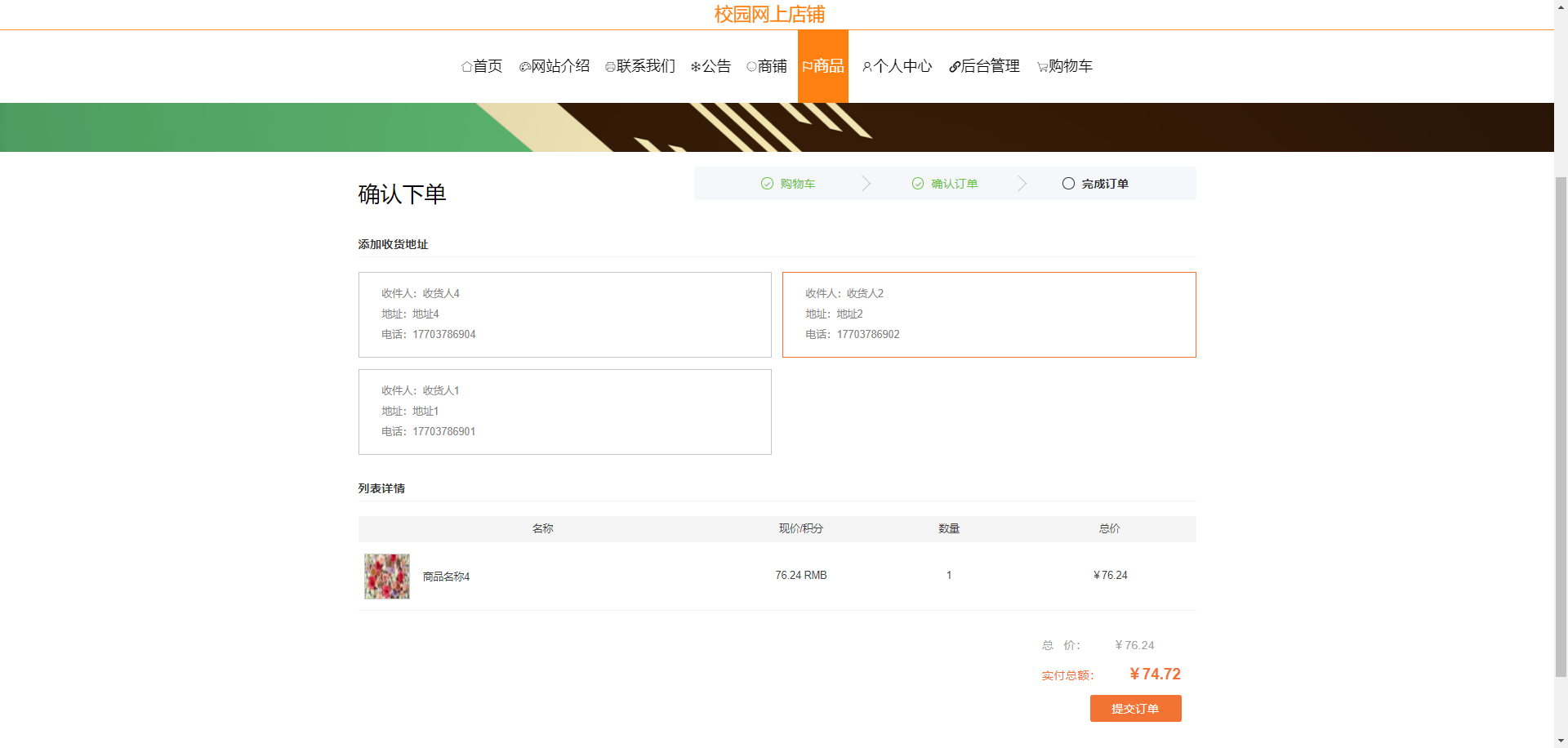Click the scrollbar up arrow

(1561, 7)
